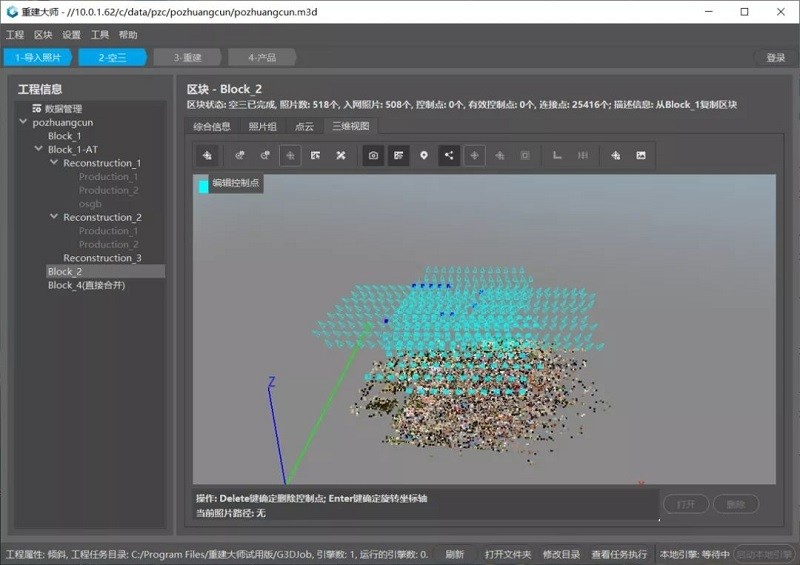Collapse the Block_1-AT tree node
Image resolution: width=800 pixels, height=565 pixels.
coord(39,149)
